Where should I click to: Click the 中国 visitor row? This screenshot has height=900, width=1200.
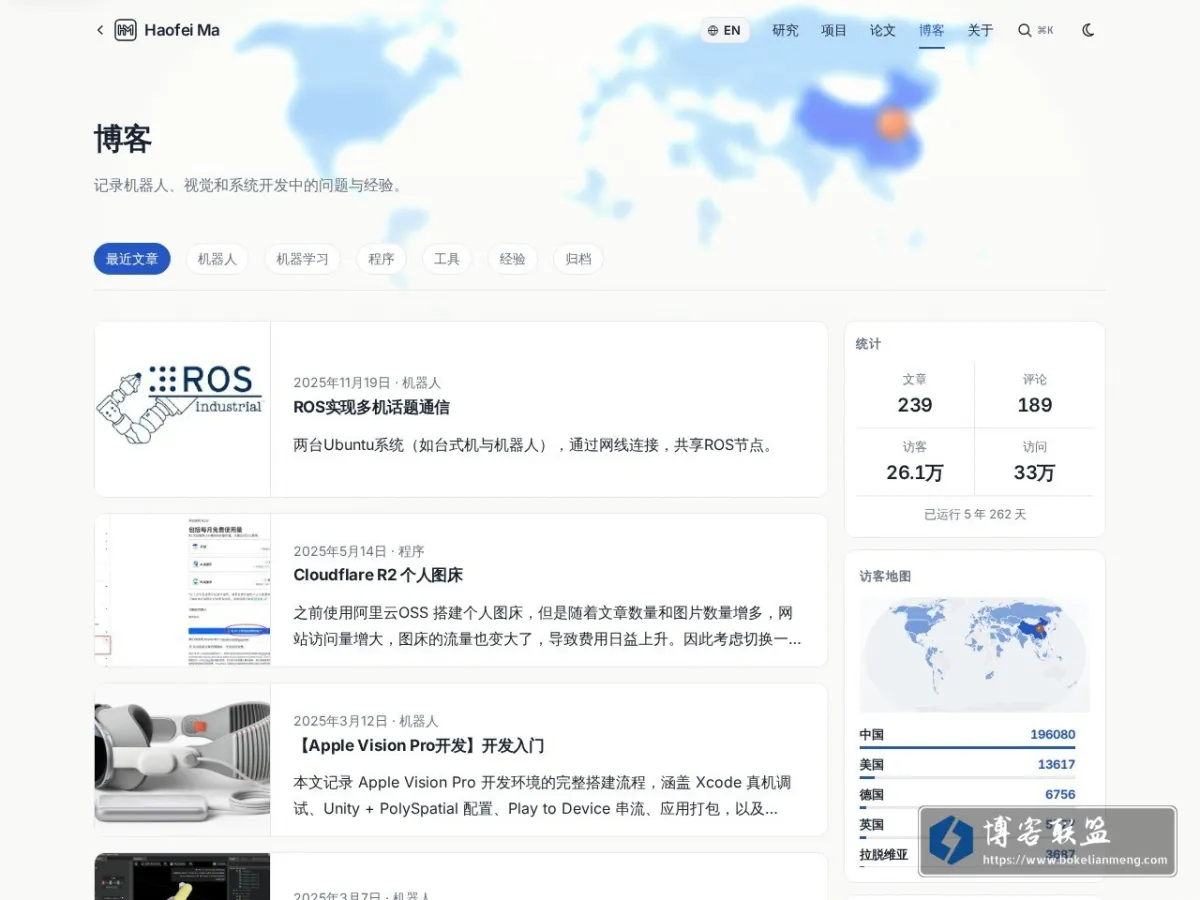click(x=967, y=736)
